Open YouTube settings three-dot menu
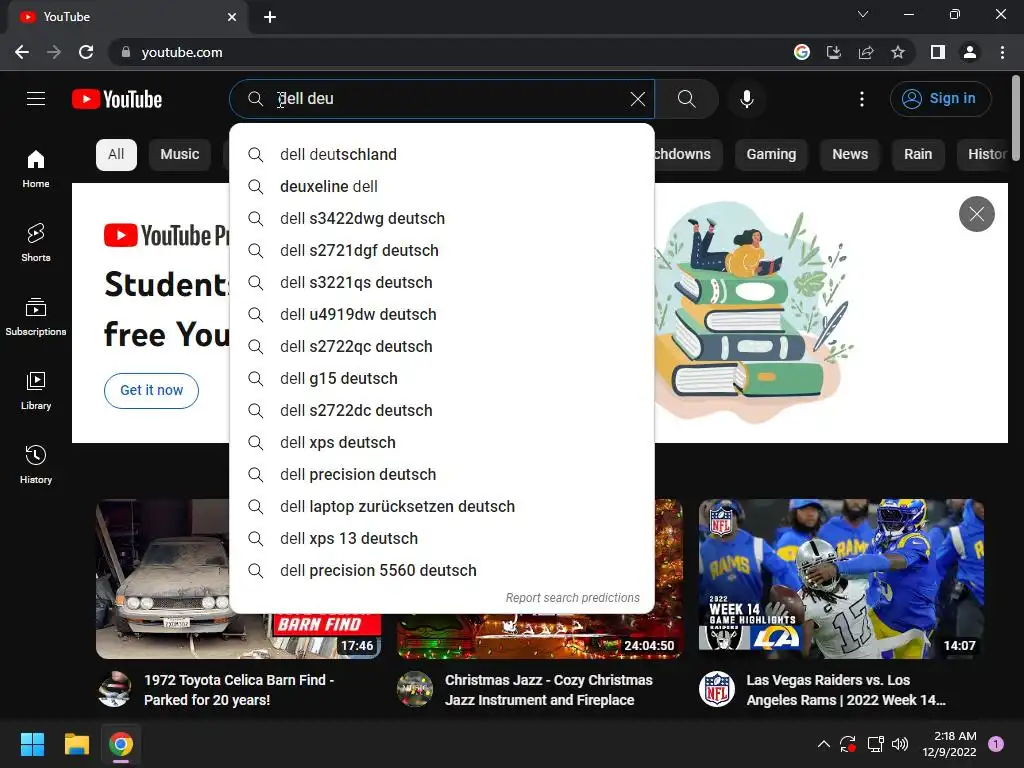Screen dimensions: 1024x768 (x=862, y=99)
